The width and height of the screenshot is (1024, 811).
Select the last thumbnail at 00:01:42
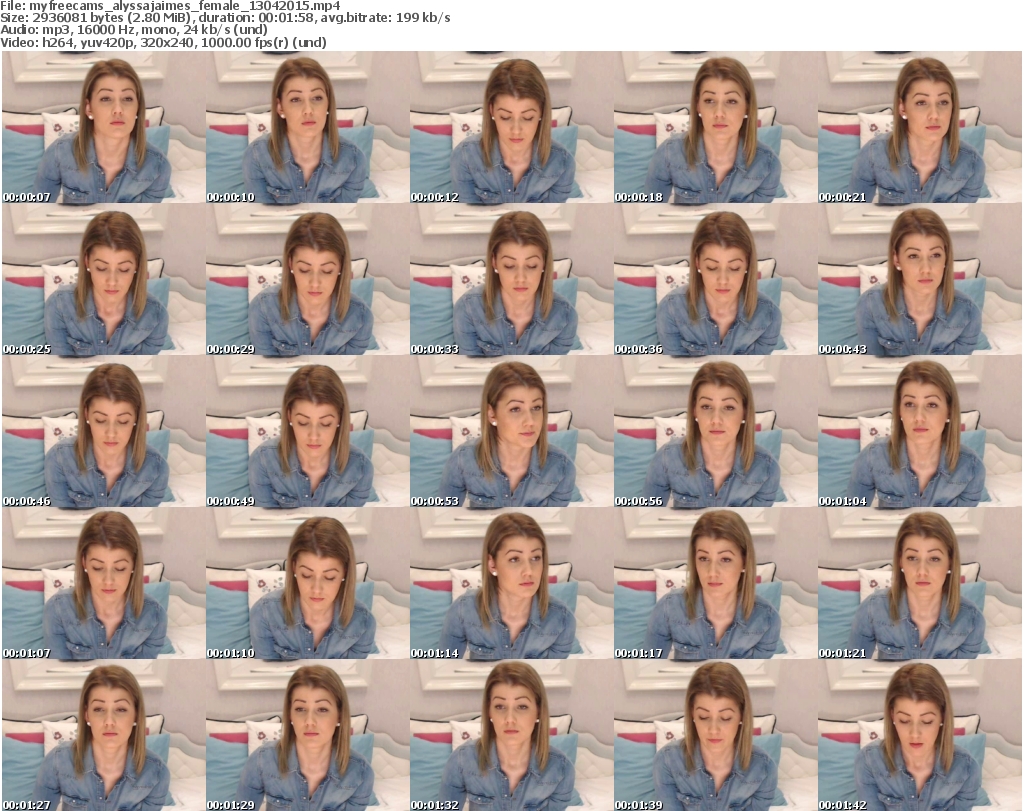pos(919,736)
